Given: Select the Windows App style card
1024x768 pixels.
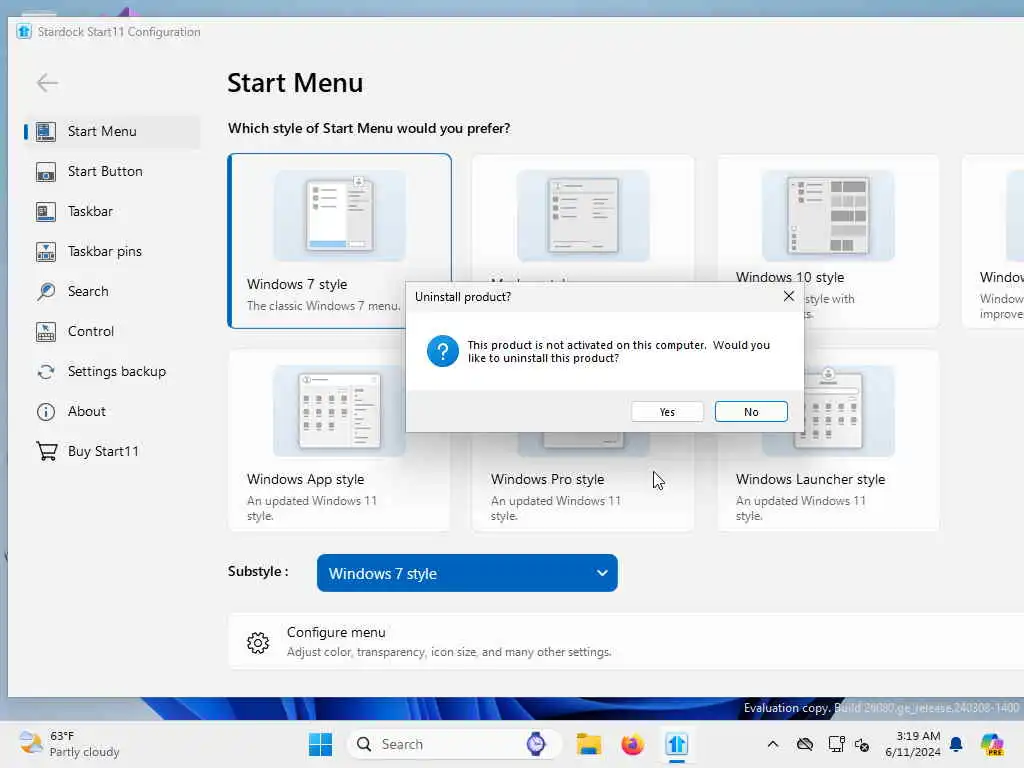Looking at the screenshot, I should tap(339, 441).
